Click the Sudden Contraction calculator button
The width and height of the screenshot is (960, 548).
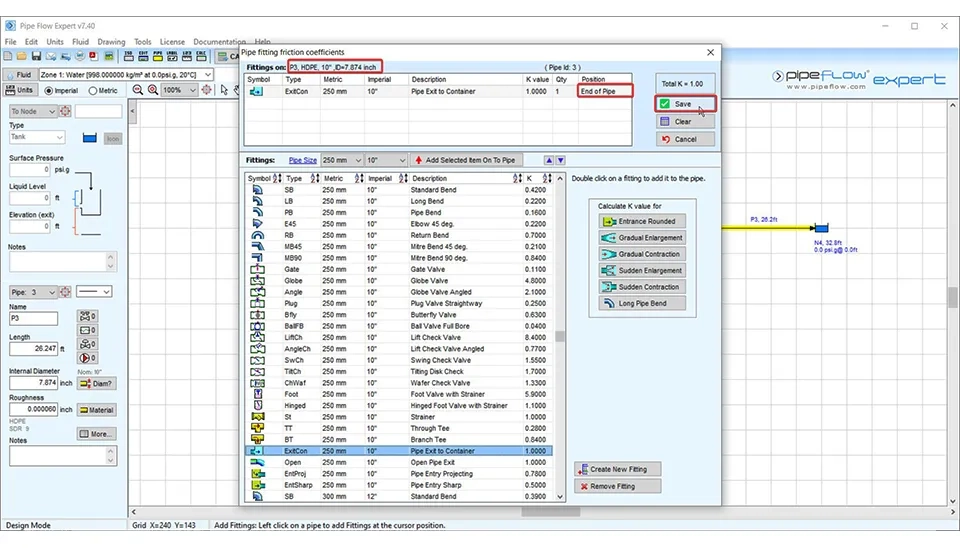pyautogui.click(x=641, y=287)
